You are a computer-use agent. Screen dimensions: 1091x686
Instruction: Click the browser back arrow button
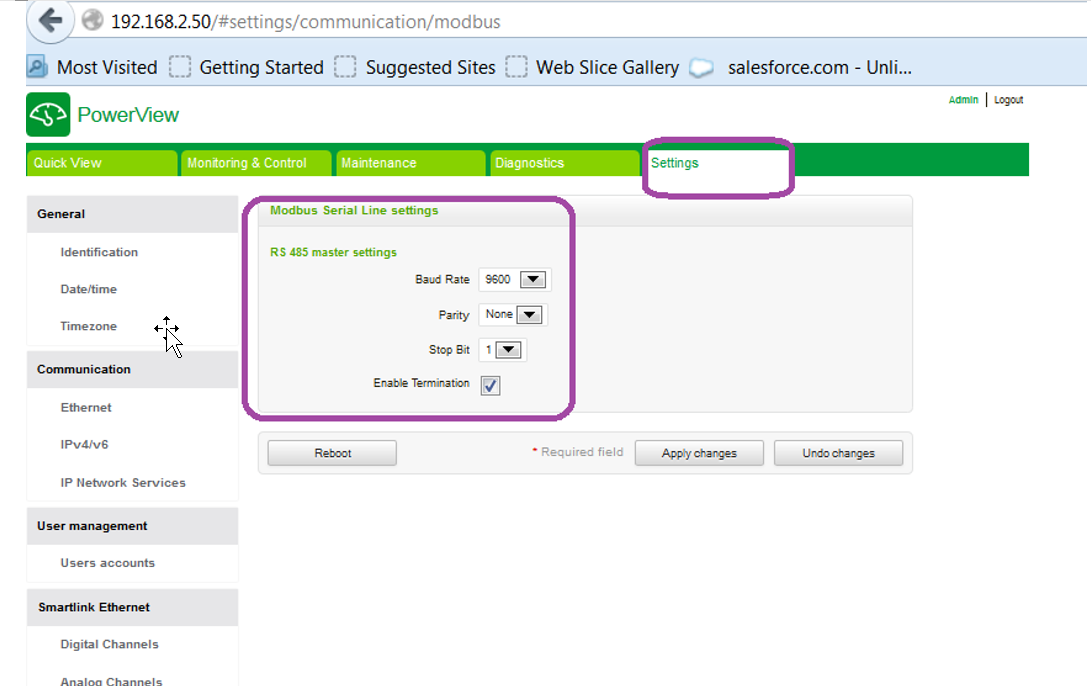(x=50, y=20)
